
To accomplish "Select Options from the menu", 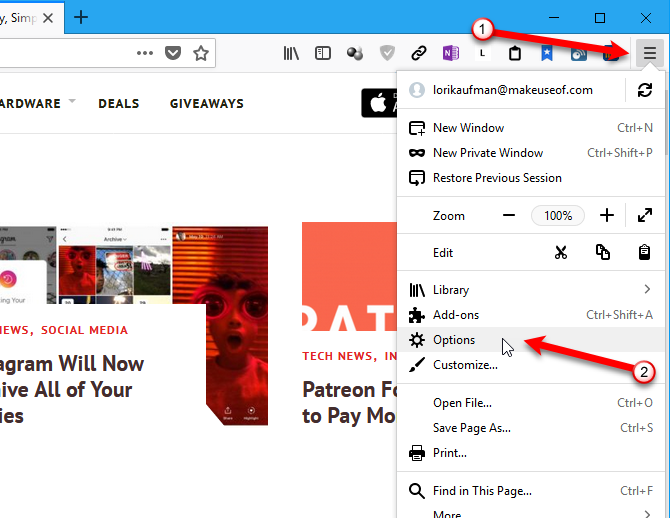I will [454, 340].
